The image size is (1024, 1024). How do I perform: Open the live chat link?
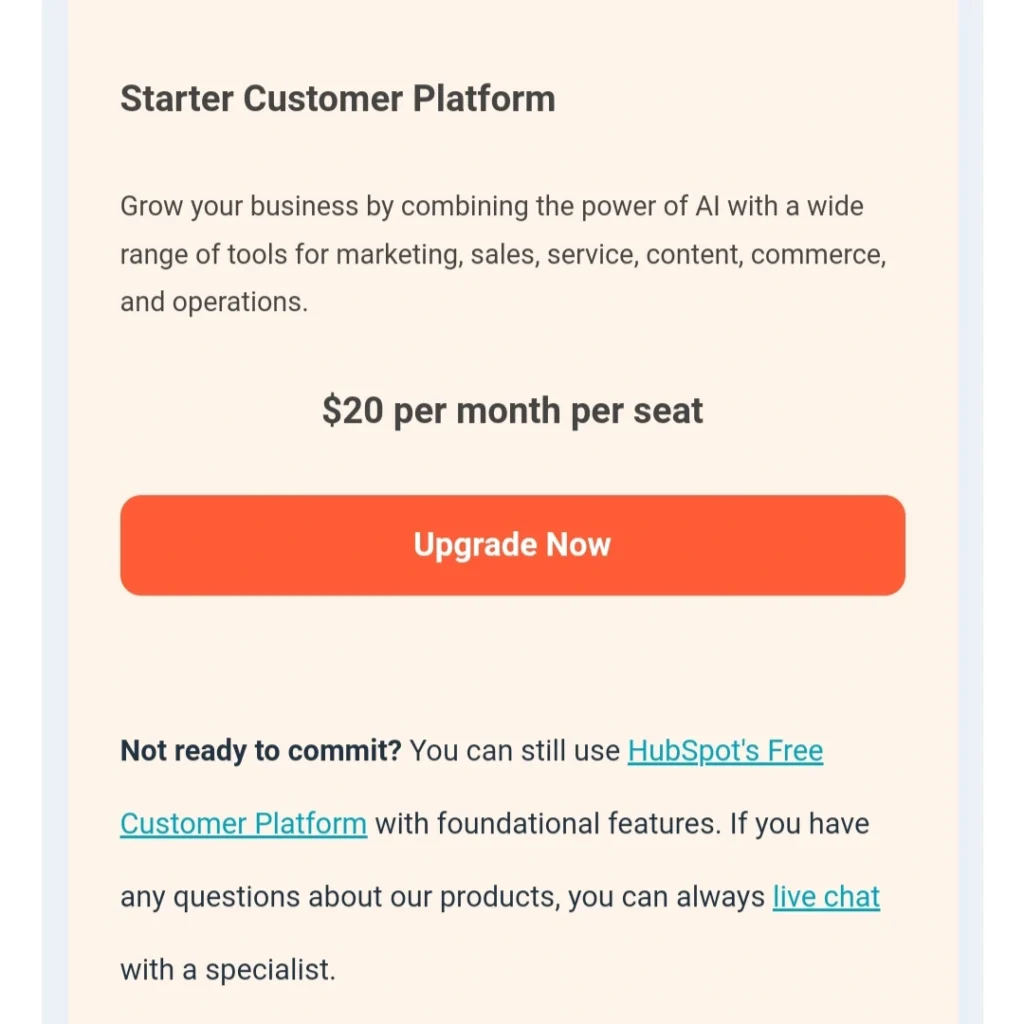[826, 897]
